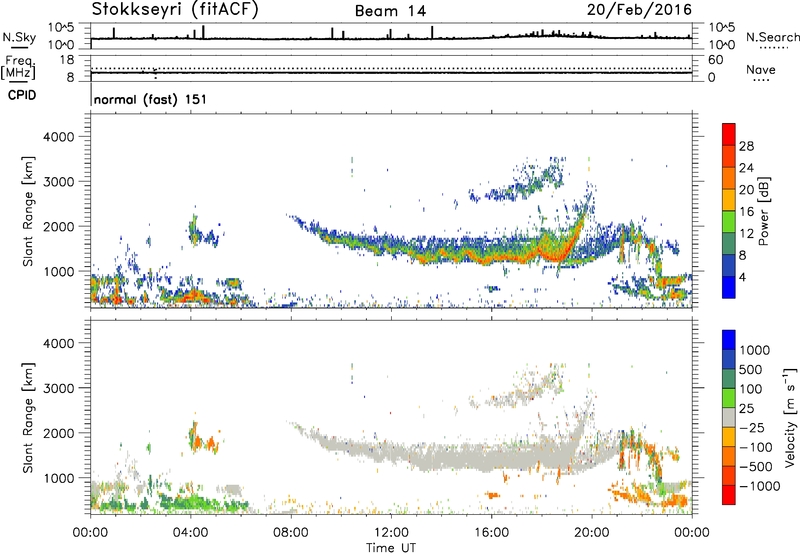
Task: Click the '20:00' time axis label
Action: point(591,532)
